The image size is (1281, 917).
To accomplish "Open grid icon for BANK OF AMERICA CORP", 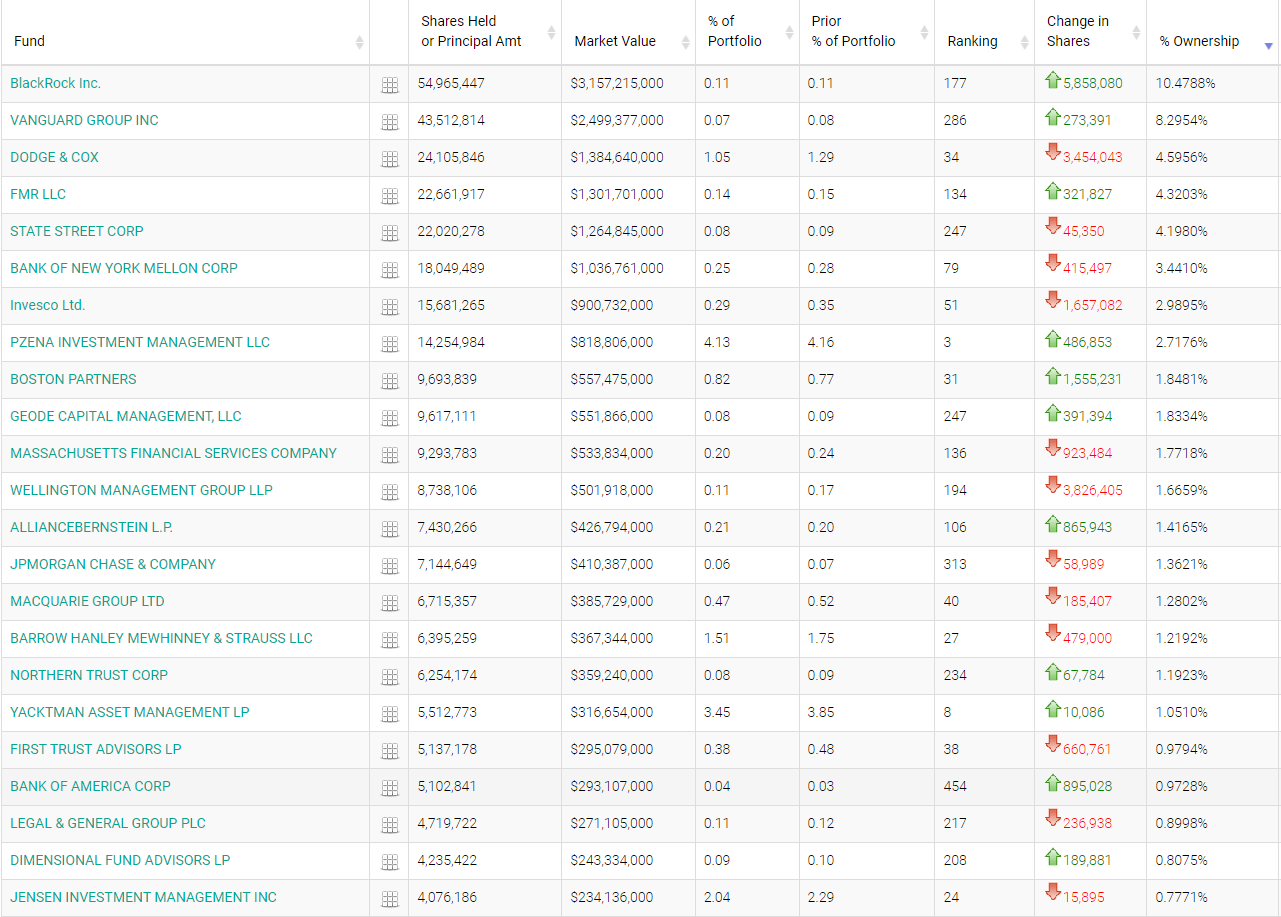I will pos(390,788).
